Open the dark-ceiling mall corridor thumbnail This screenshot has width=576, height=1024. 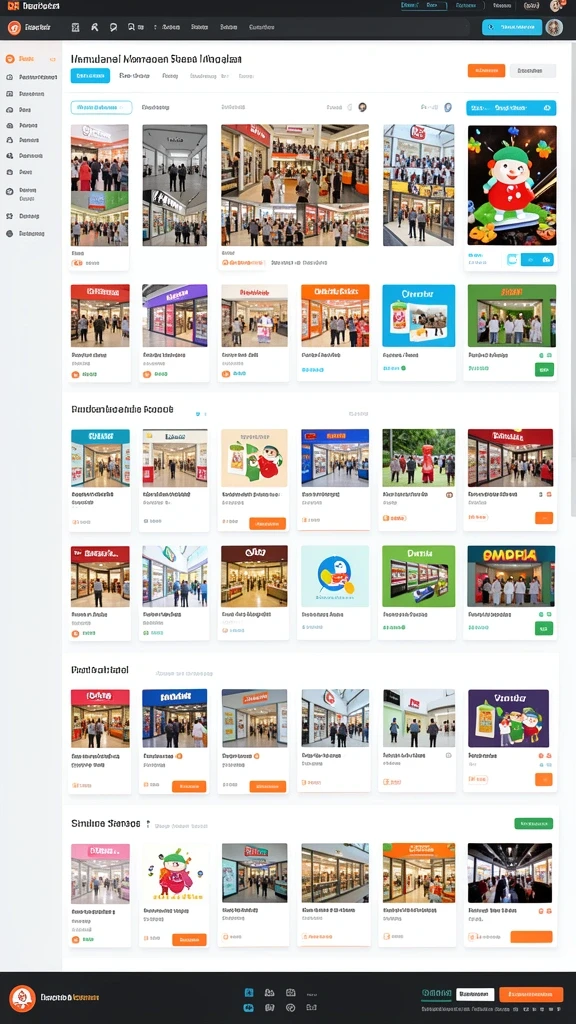[509, 872]
